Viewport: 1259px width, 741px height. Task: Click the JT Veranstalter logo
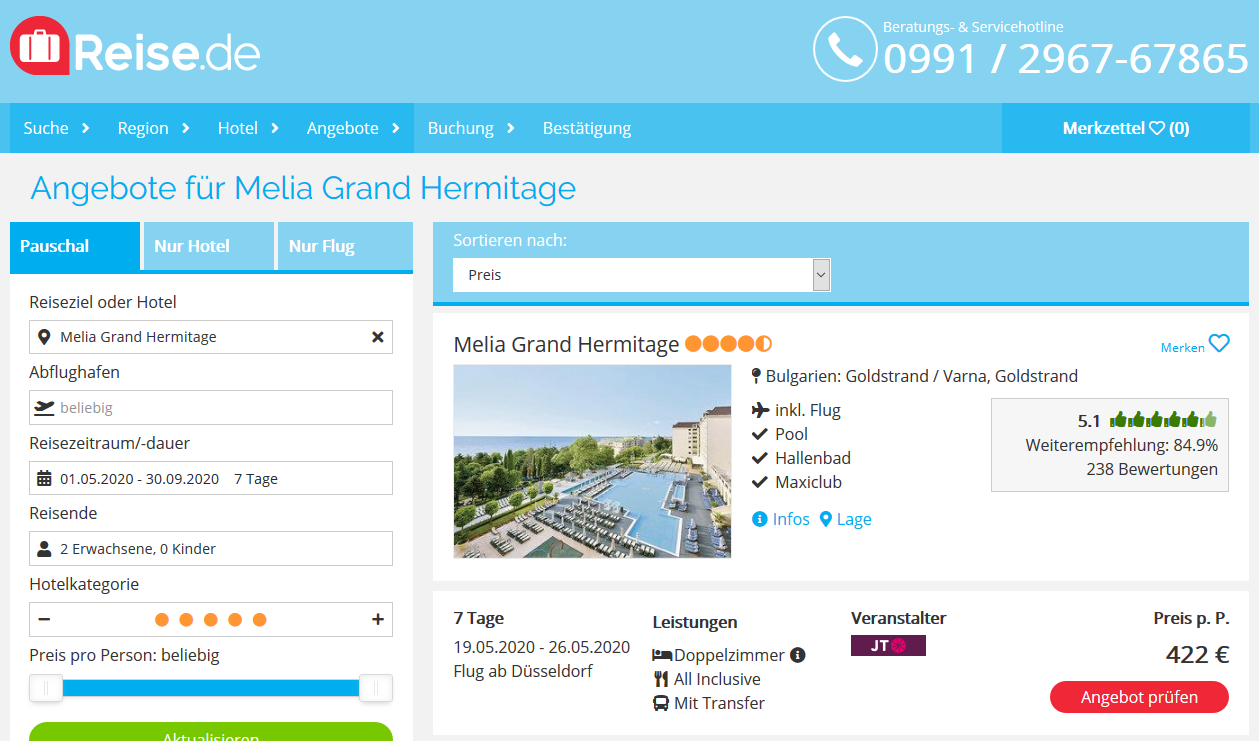[888, 646]
